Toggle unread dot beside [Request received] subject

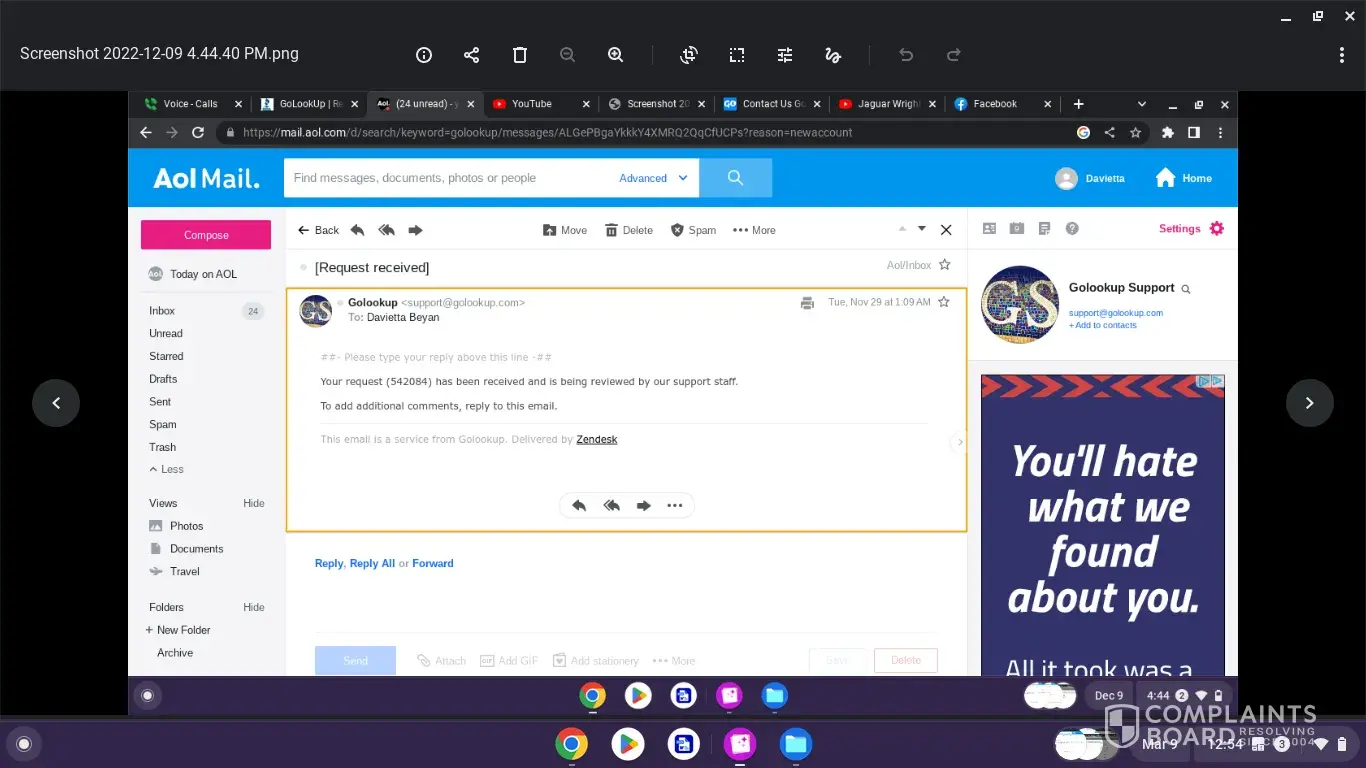[x=304, y=267]
